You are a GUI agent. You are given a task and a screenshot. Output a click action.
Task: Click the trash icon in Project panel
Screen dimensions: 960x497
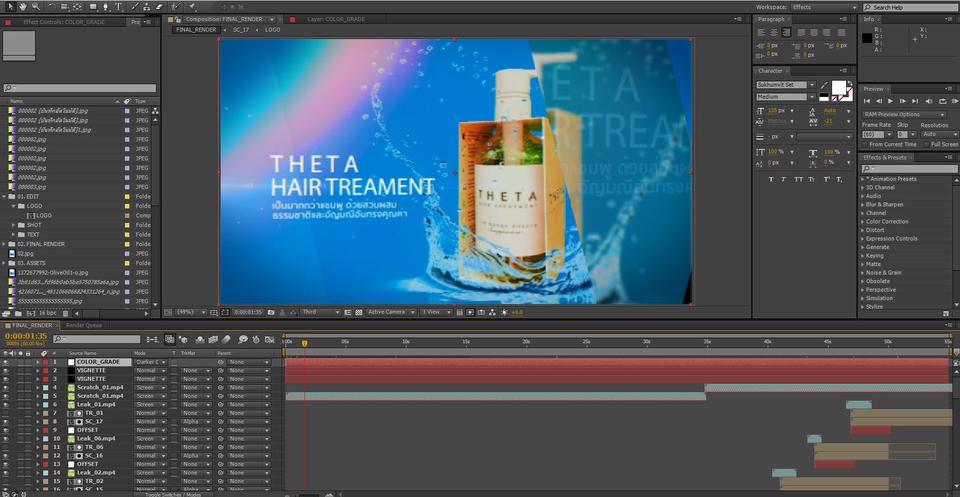[66, 313]
